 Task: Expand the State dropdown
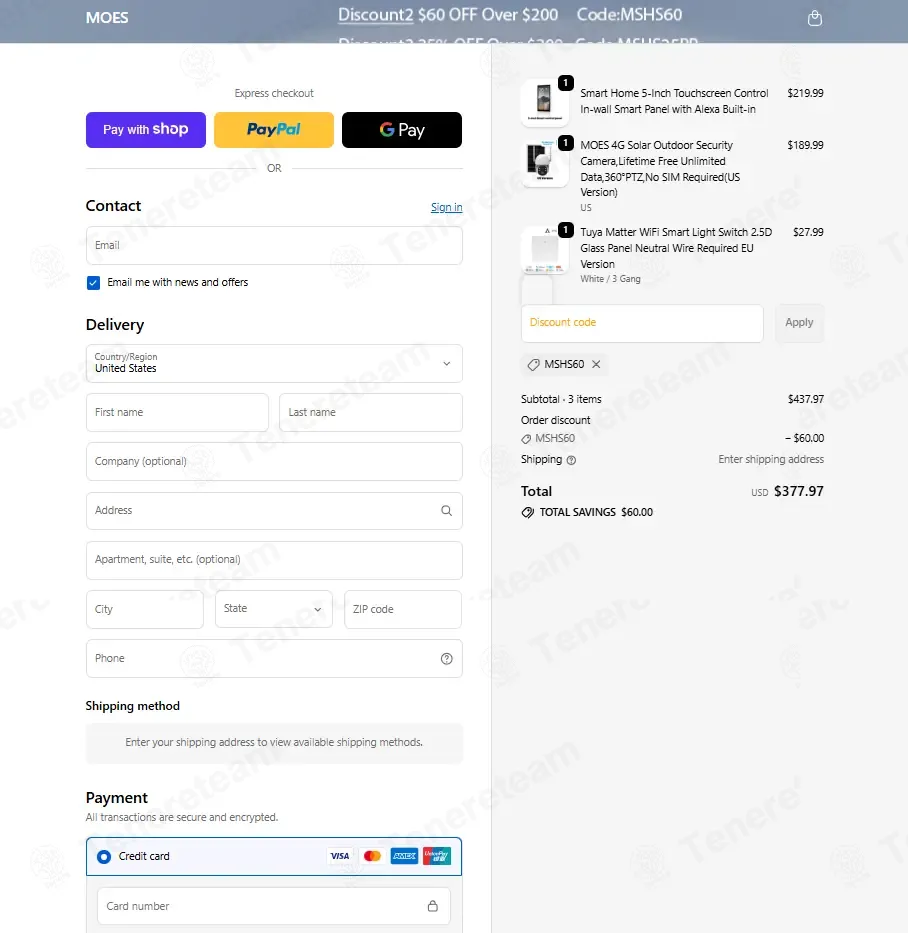pyautogui.click(x=274, y=609)
